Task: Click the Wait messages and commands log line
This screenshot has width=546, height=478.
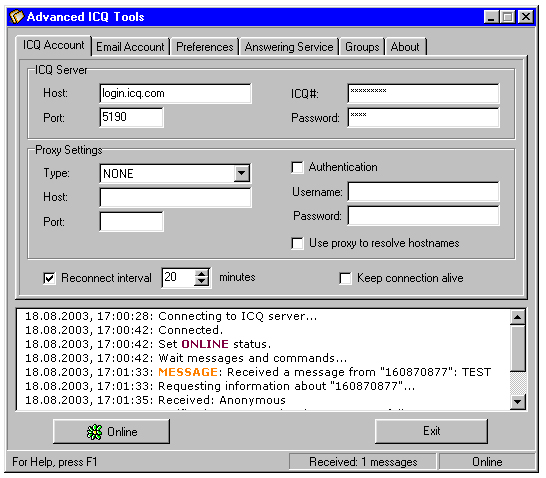Action: 186,358
